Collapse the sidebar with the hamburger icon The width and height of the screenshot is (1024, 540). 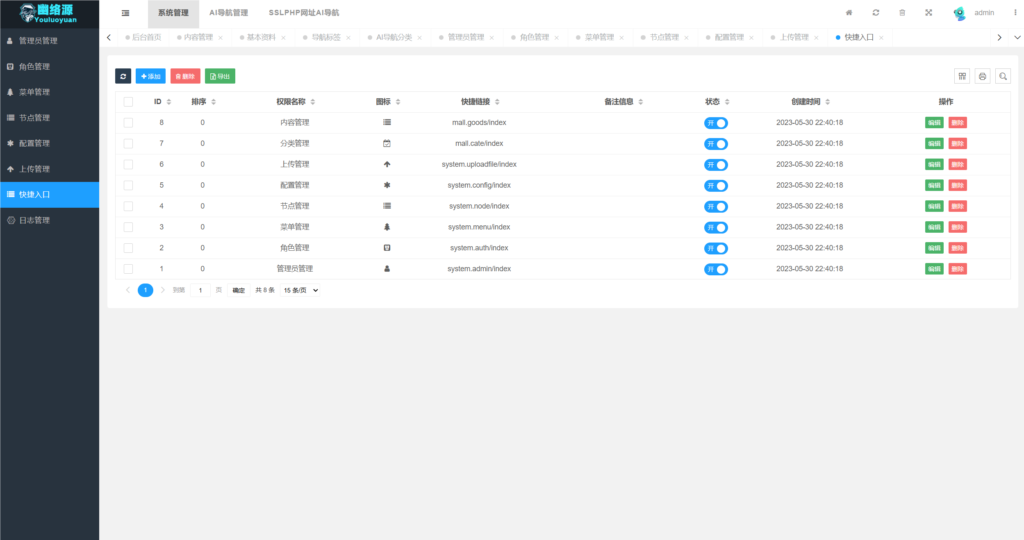(x=125, y=13)
